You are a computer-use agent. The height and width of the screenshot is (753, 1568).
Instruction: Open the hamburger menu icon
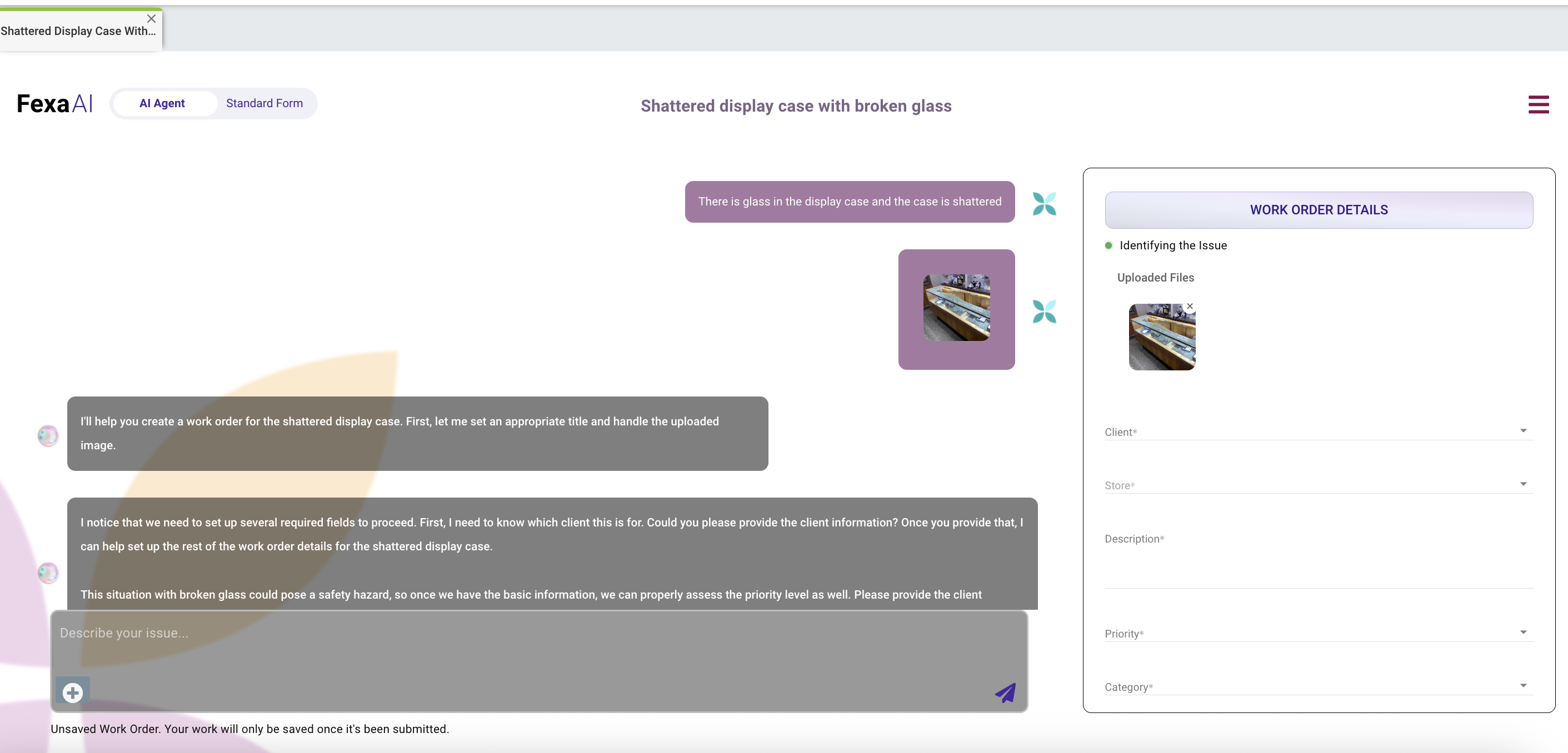(1537, 104)
